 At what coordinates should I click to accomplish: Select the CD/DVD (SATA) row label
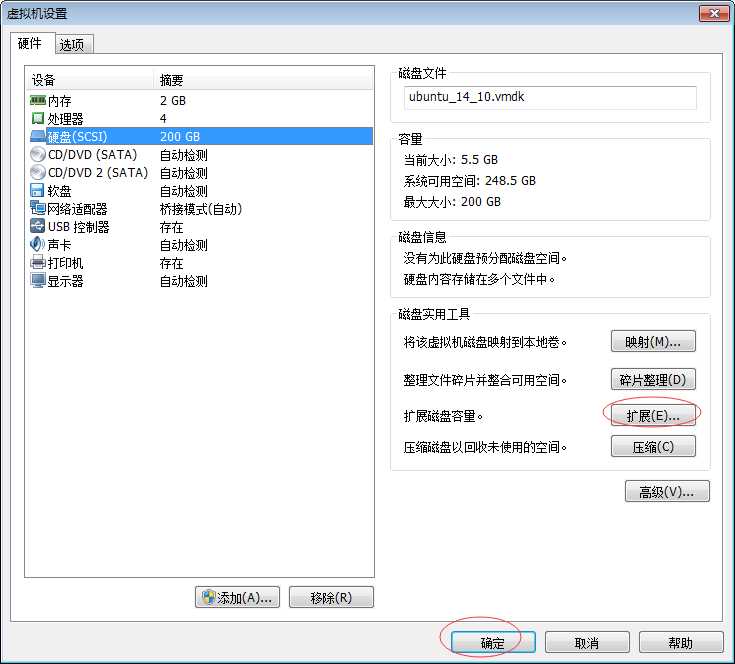point(92,155)
